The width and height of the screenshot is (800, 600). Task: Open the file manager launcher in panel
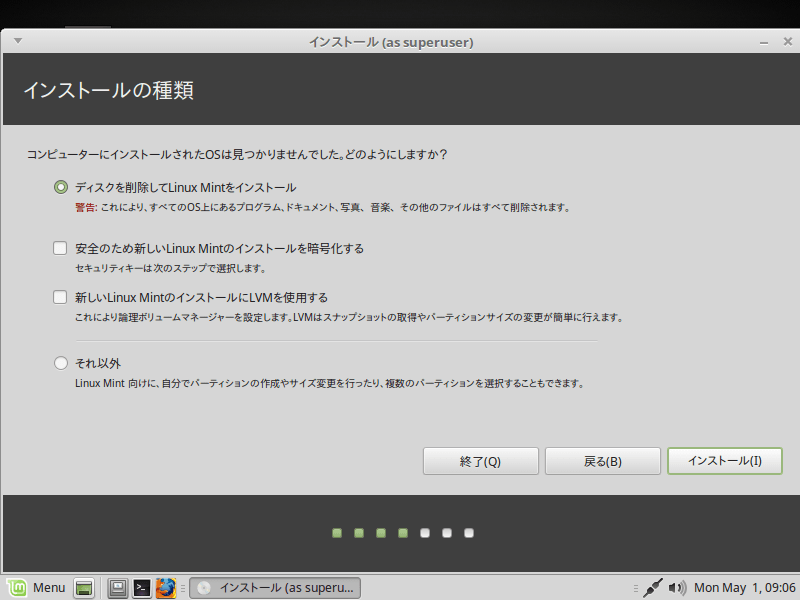(118, 588)
